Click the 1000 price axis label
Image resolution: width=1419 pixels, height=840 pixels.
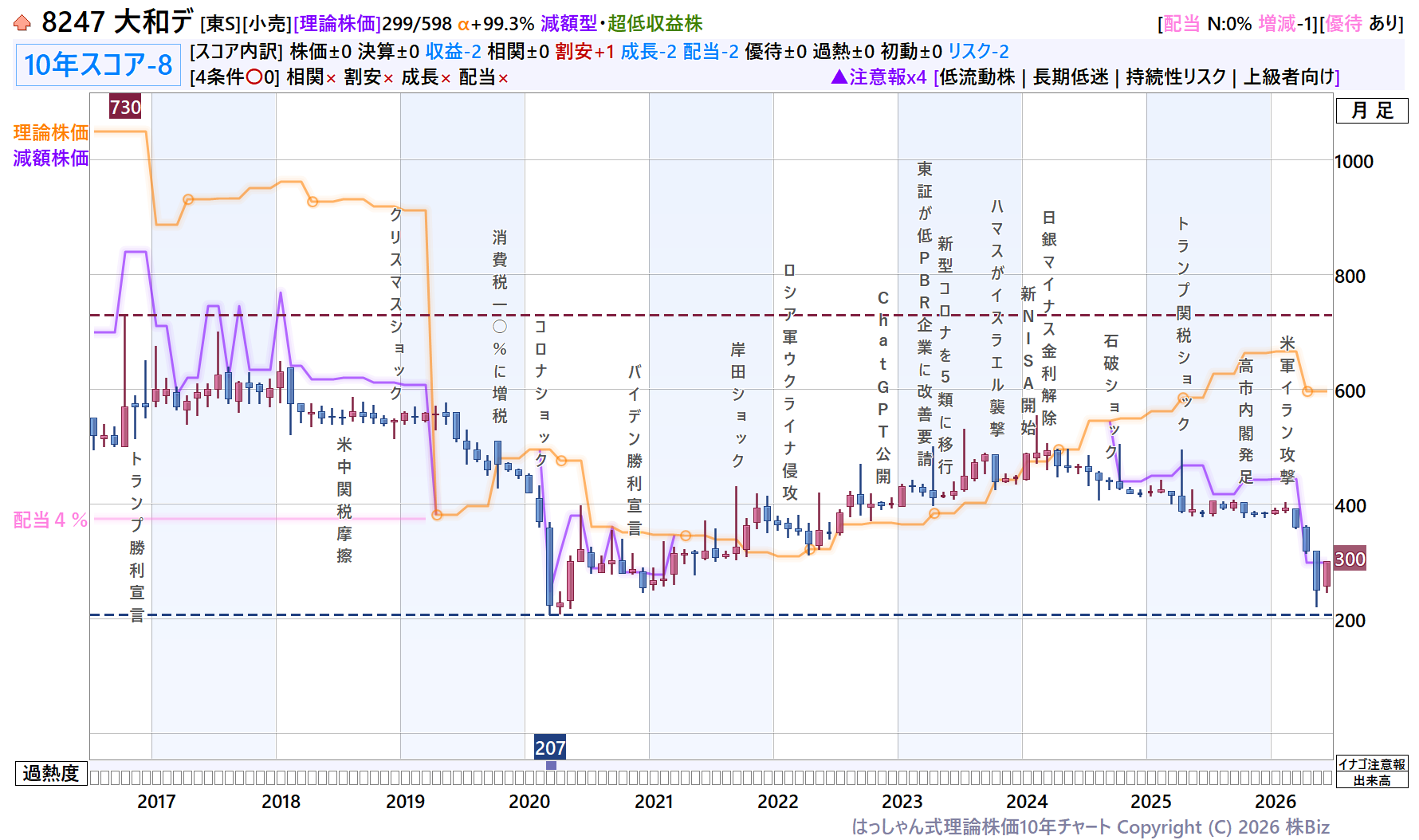point(1354,162)
